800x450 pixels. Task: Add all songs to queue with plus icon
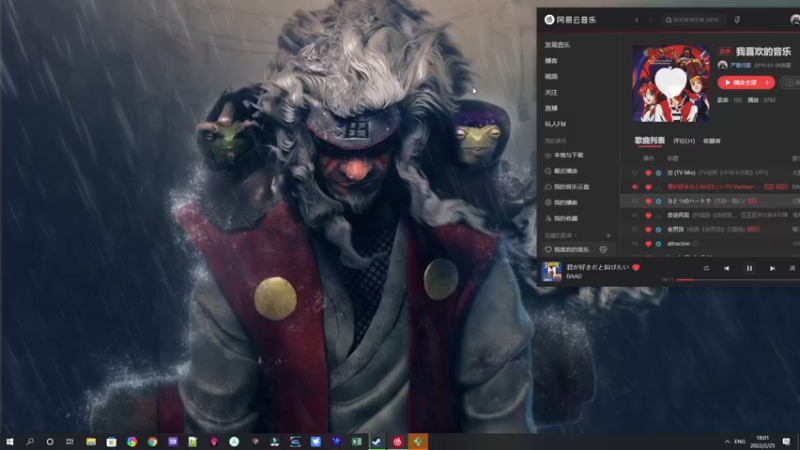(768, 83)
